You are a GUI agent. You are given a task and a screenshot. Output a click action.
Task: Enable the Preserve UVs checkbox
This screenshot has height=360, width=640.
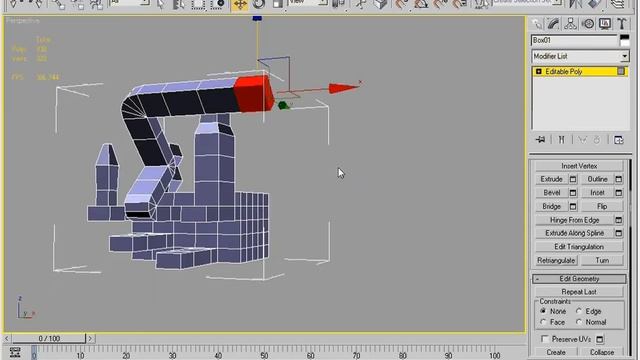[x=544, y=339]
